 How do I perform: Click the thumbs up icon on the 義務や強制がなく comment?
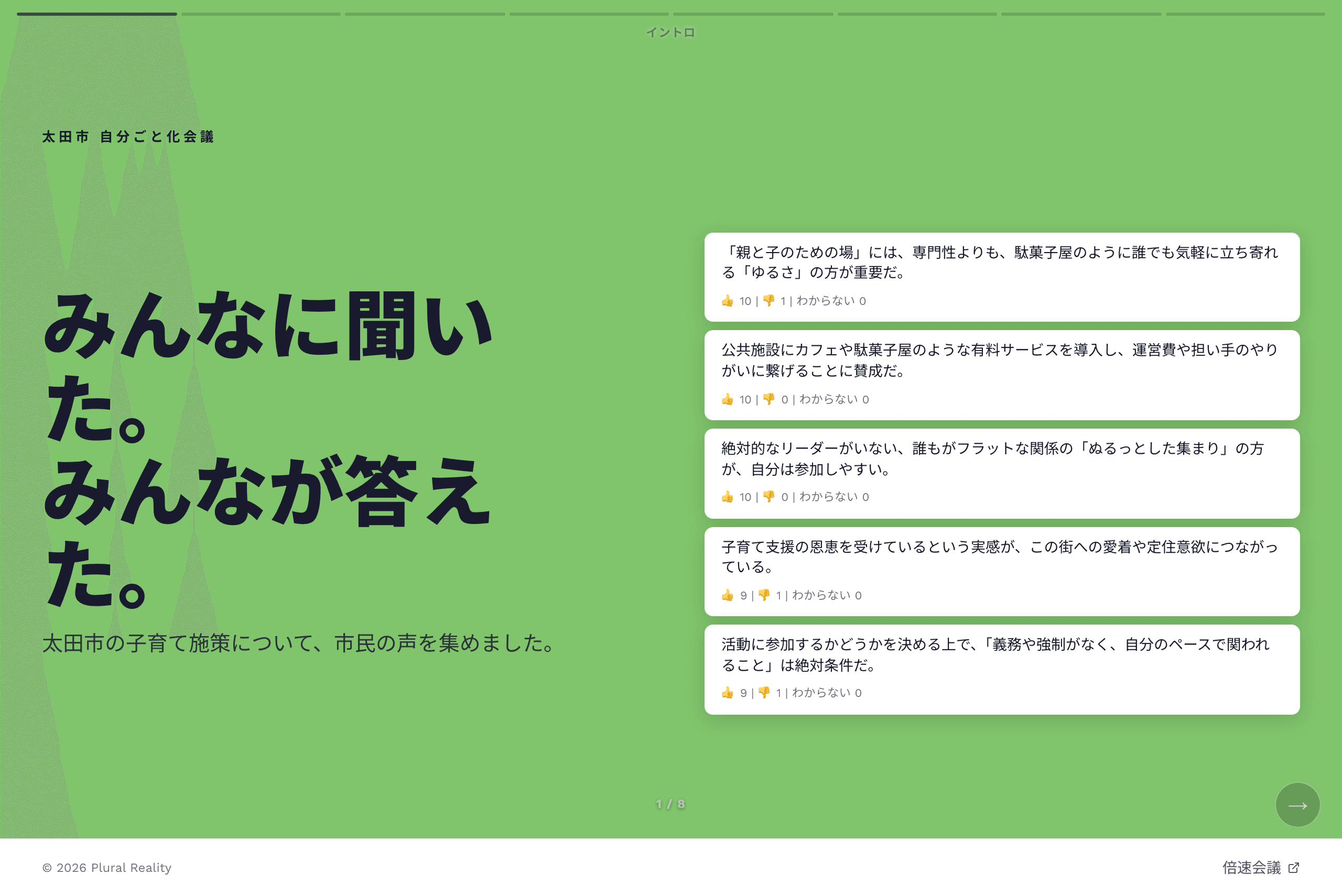click(727, 692)
